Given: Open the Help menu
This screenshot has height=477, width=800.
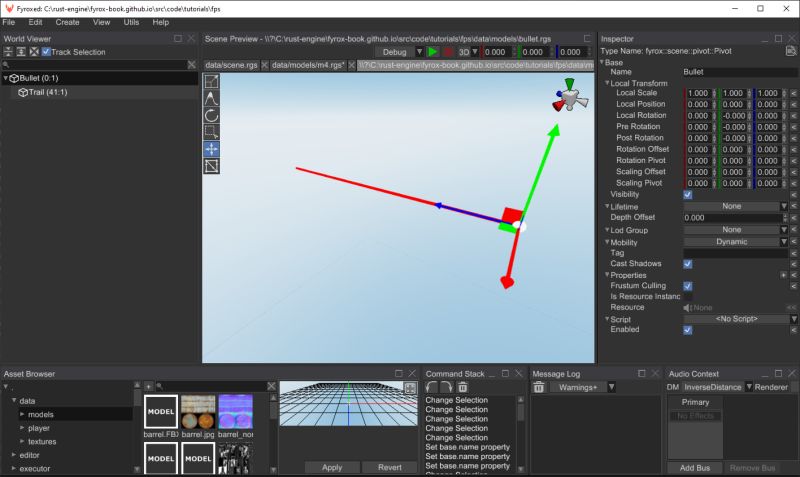Looking at the screenshot, I should [x=160, y=22].
